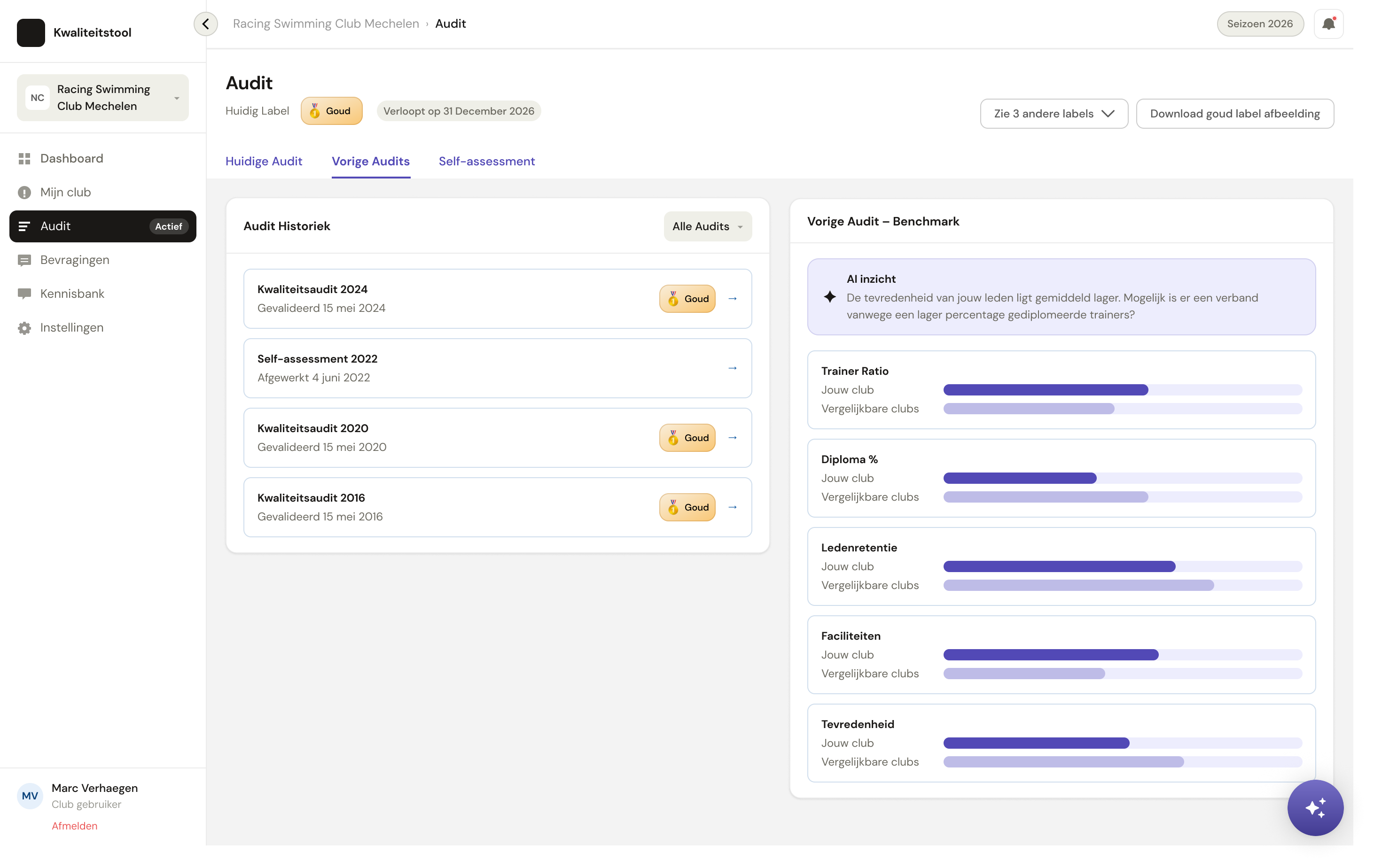Screen dimensions: 1374x868
Task: Click the MV user avatar
Action: tap(30, 796)
